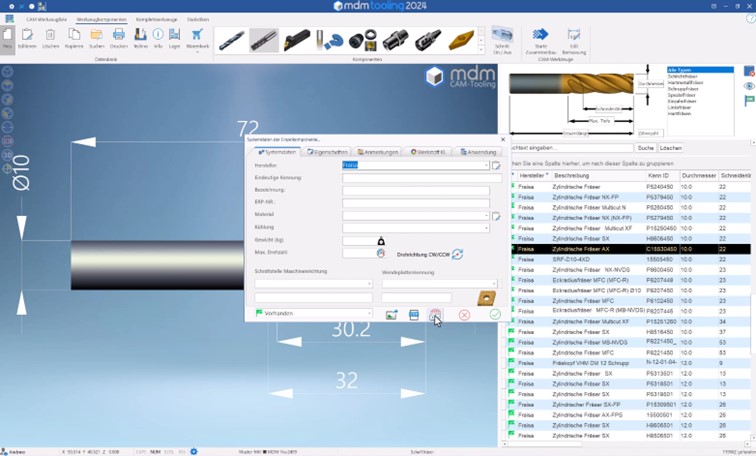
Task: Confirm dialog with green checkmark
Action: click(495, 314)
